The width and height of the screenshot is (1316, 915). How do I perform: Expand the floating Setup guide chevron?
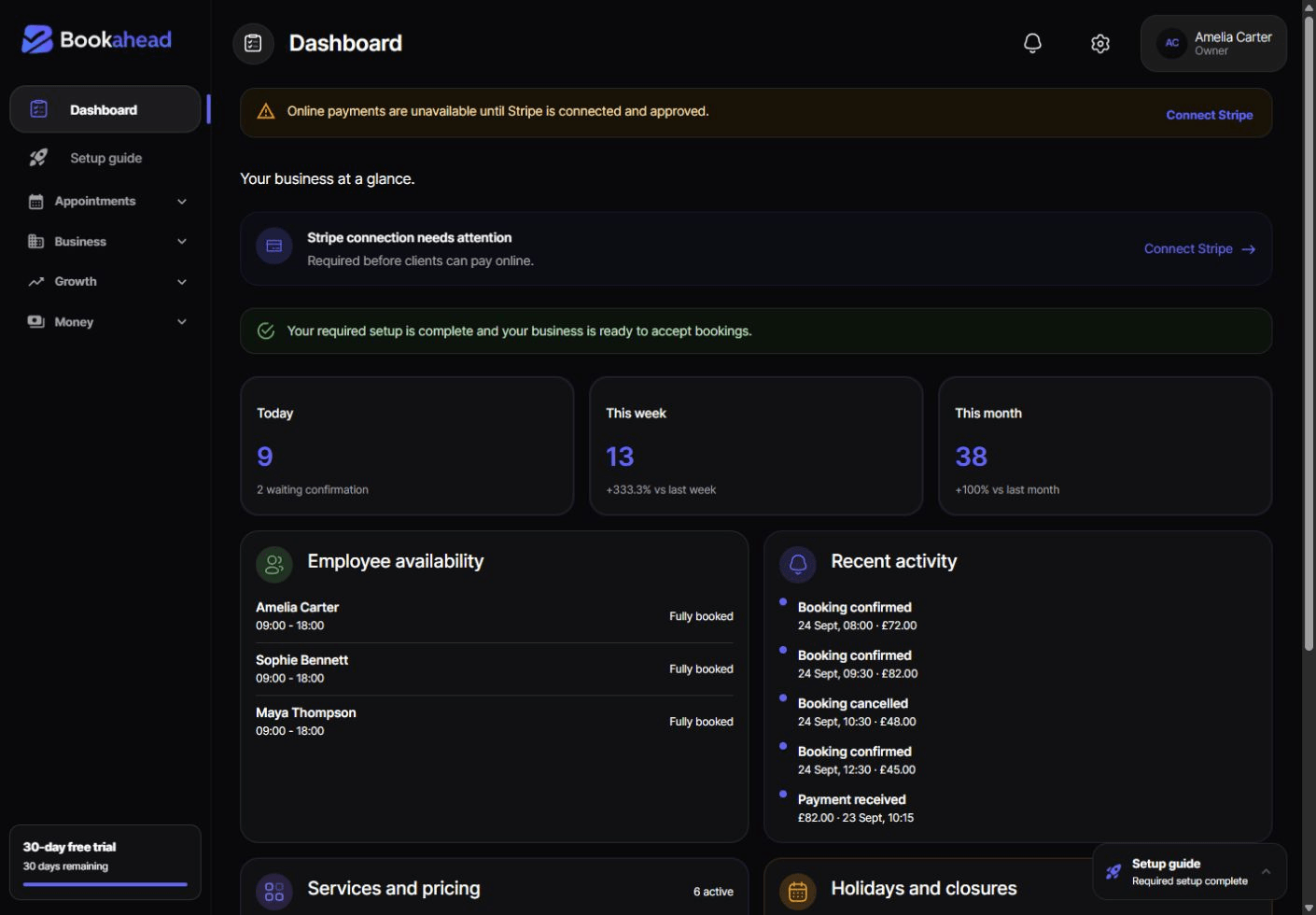(x=1266, y=872)
